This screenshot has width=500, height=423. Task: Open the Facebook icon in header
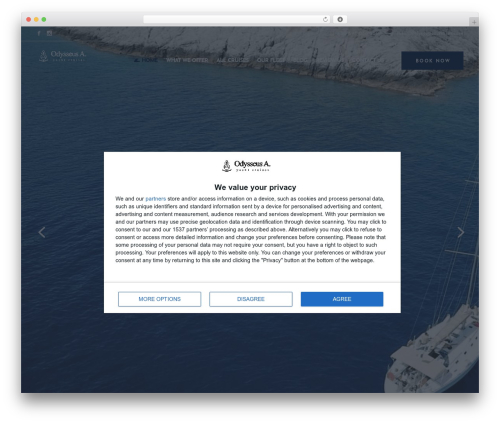(39, 33)
